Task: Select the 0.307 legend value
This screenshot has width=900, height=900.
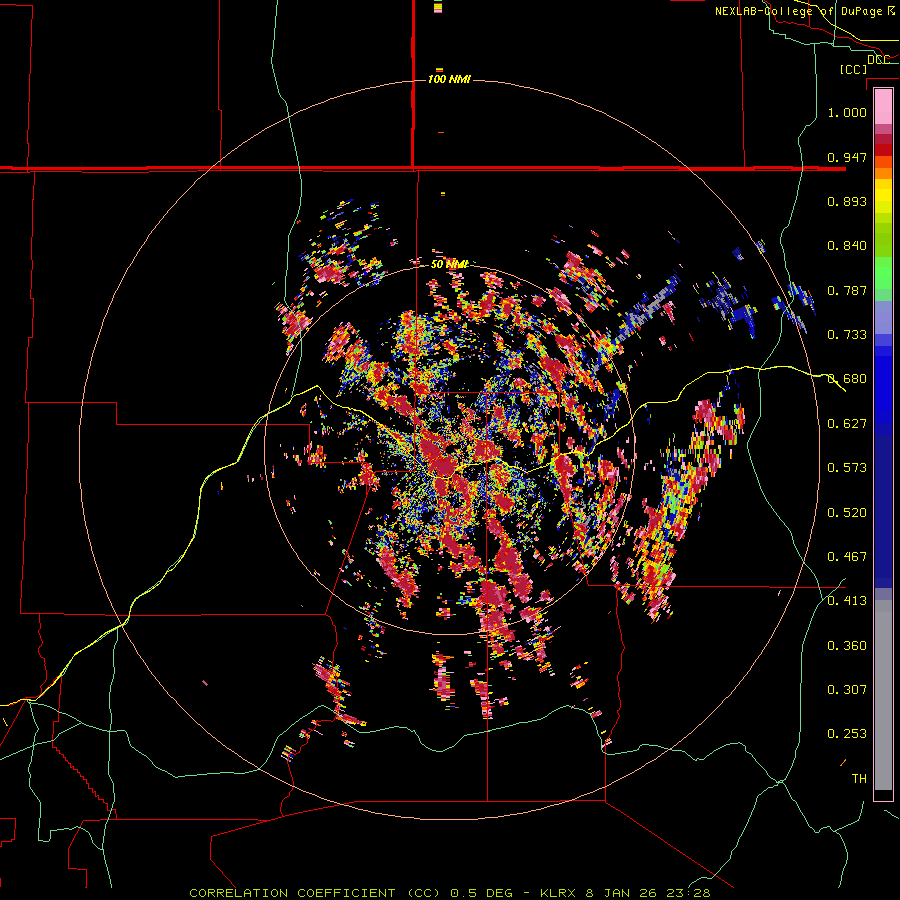Action: [x=847, y=689]
